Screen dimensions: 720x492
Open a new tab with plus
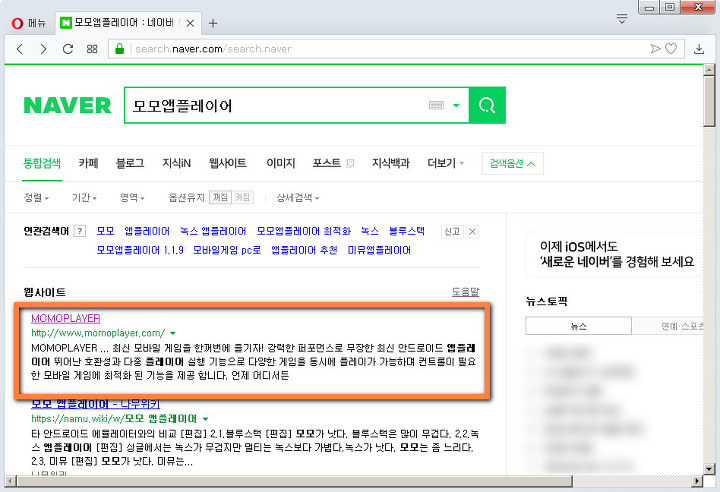point(213,23)
